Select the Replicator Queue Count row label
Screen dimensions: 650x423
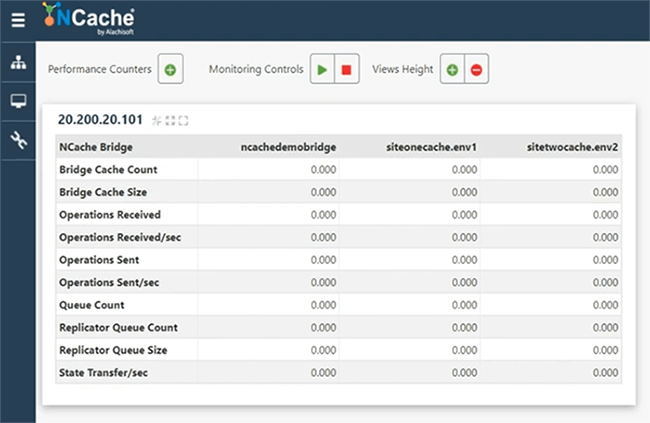point(118,328)
